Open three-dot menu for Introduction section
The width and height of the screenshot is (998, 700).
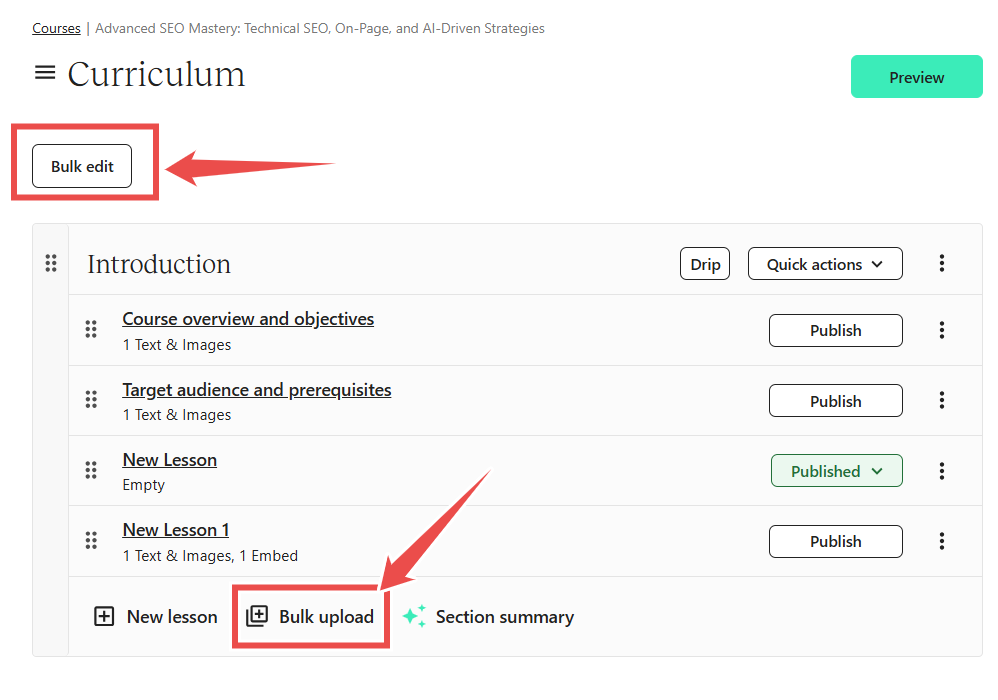tap(942, 263)
